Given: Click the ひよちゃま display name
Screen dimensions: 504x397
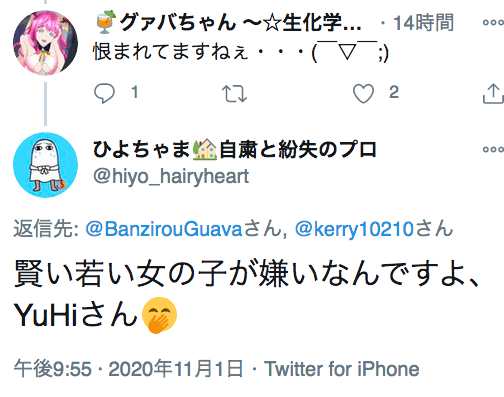Looking at the screenshot, I should [x=235, y=149].
